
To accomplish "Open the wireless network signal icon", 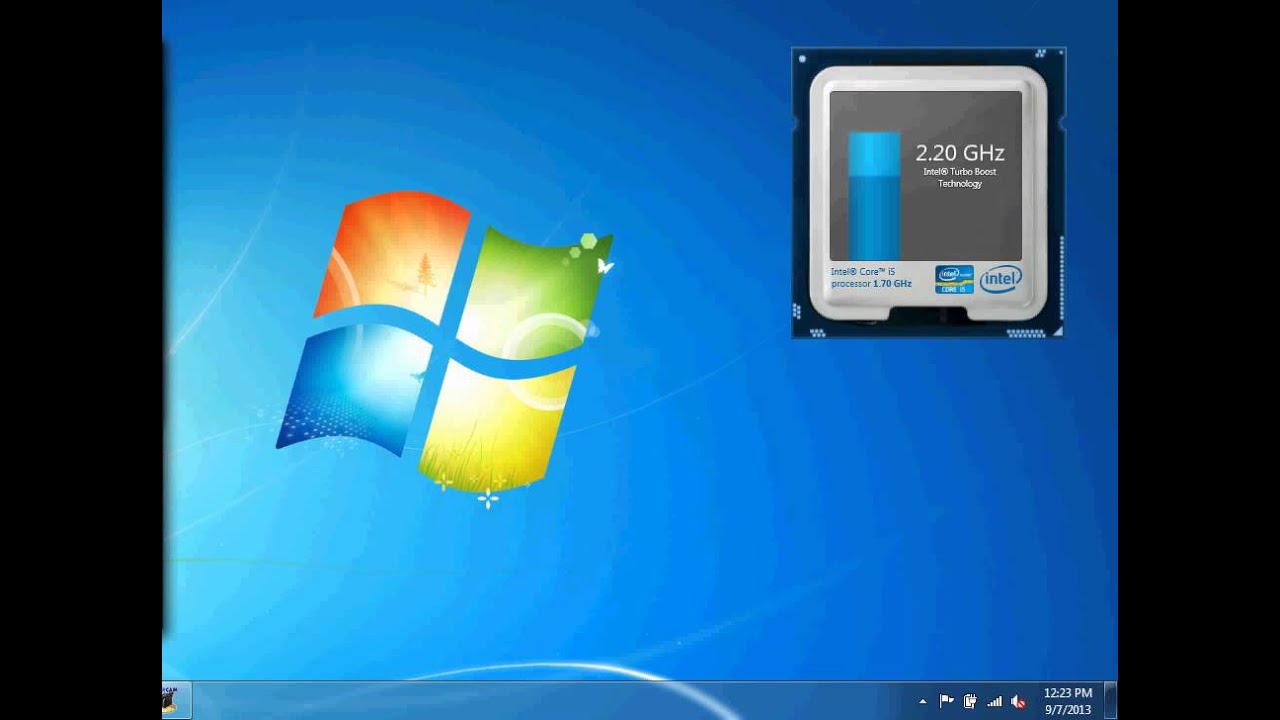I will (x=994, y=701).
